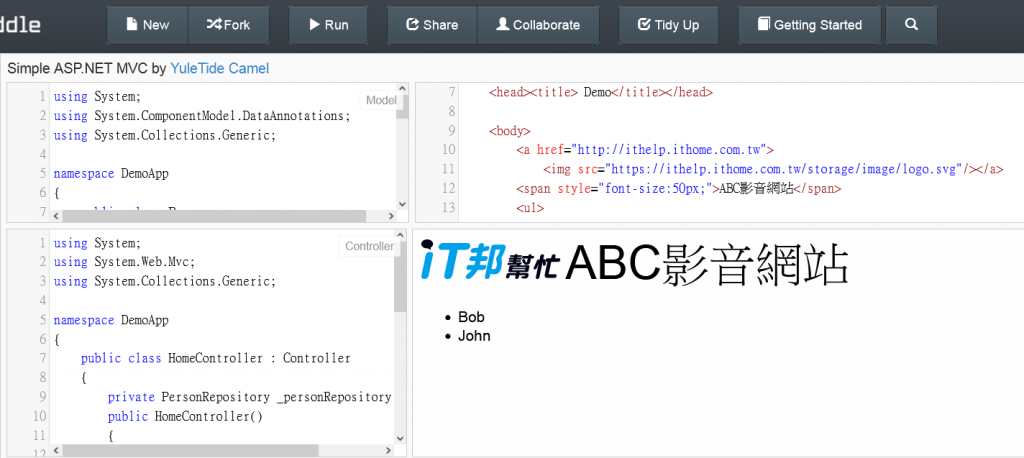Click the img src logo.svg line

[773, 169]
